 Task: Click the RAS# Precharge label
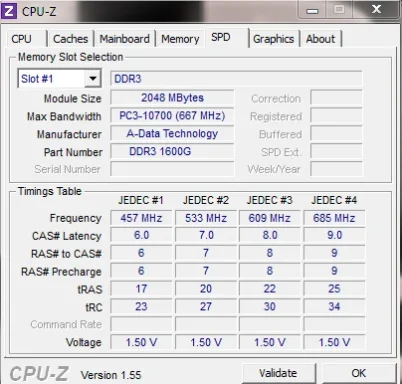click(61, 272)
